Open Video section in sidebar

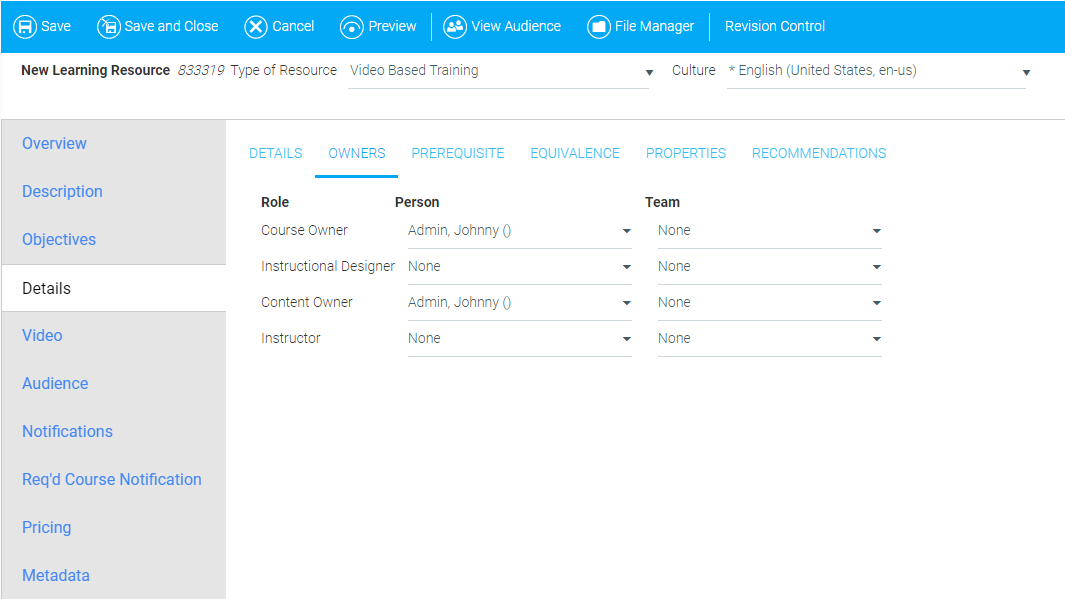42,336
